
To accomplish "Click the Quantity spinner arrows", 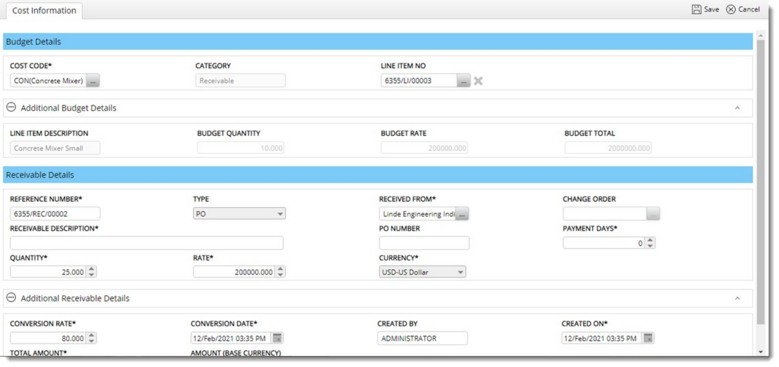I will (91, 272).
